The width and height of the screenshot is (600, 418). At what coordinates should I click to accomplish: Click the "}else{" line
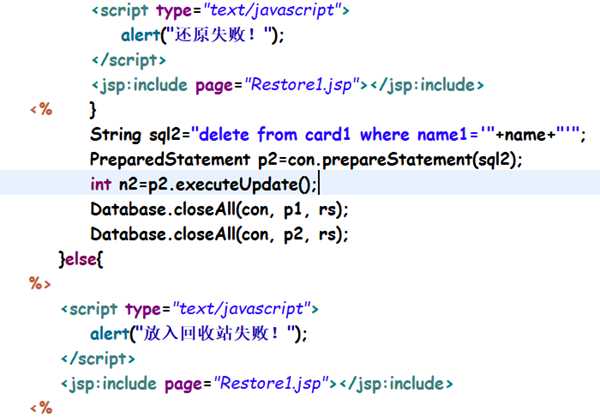pos(81,260)
